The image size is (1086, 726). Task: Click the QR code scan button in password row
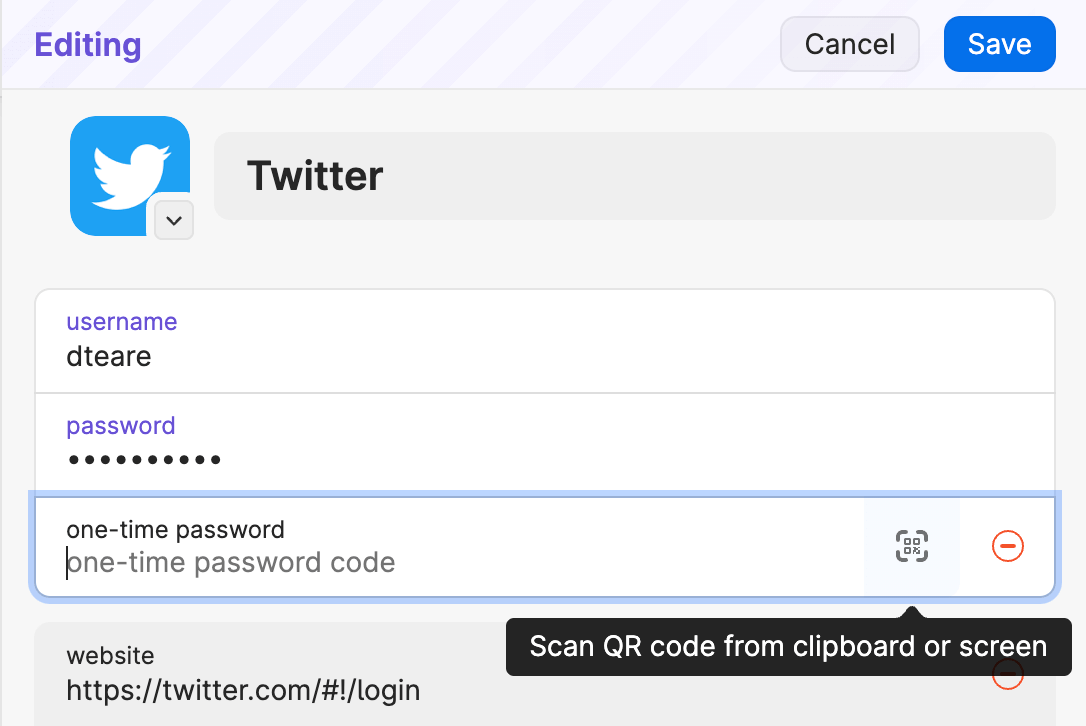point(911,546)
